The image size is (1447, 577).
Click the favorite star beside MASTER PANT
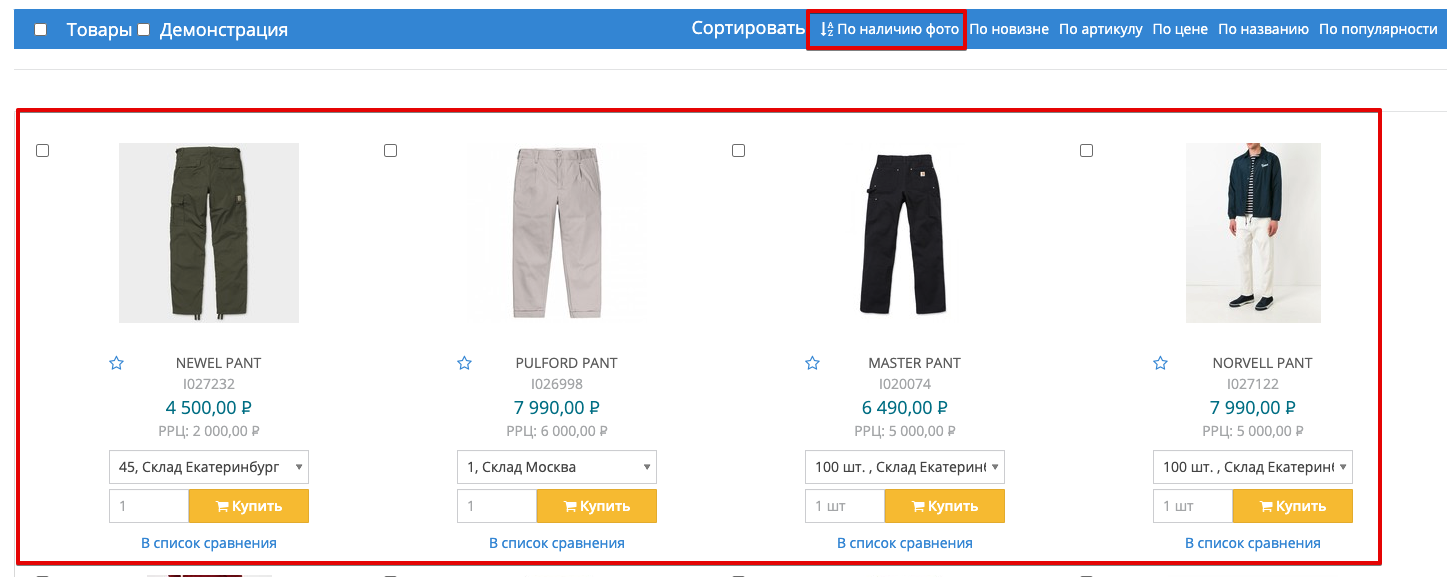812,363
